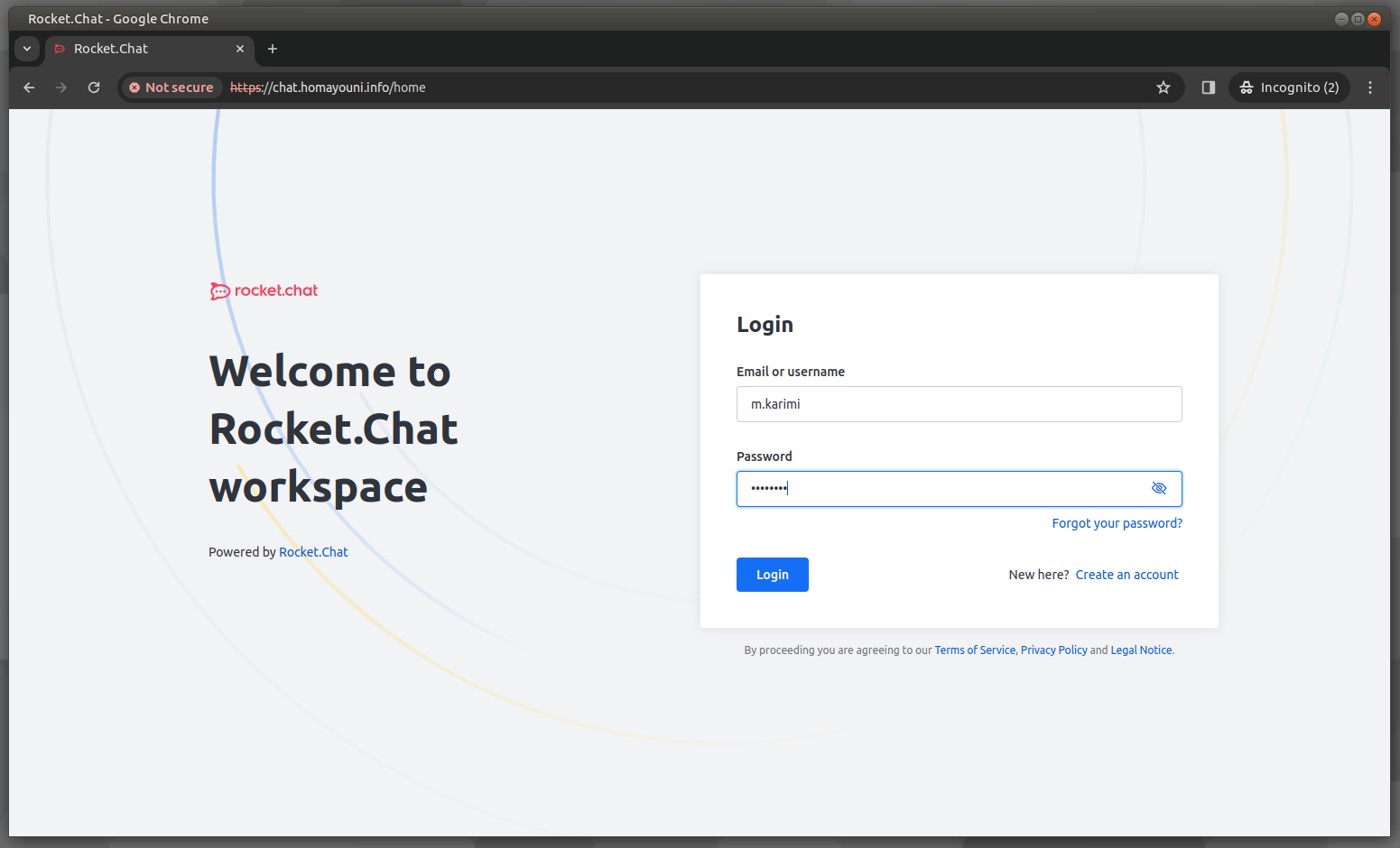Open the Chrome three-dot menu
1400x848 pixels.
(x=1370, y=88)
